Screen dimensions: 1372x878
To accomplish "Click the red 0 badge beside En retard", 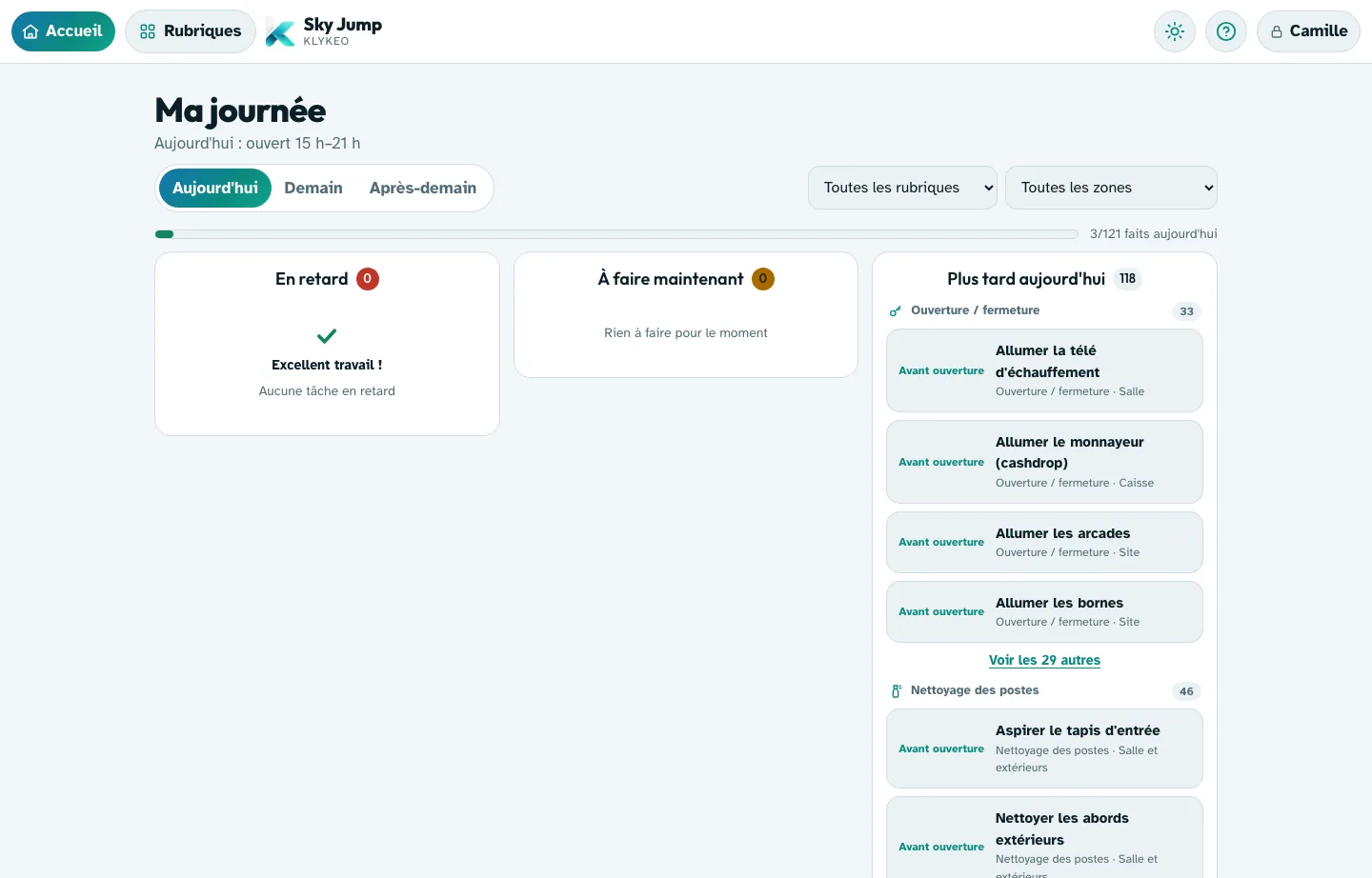I will (368, 279).
